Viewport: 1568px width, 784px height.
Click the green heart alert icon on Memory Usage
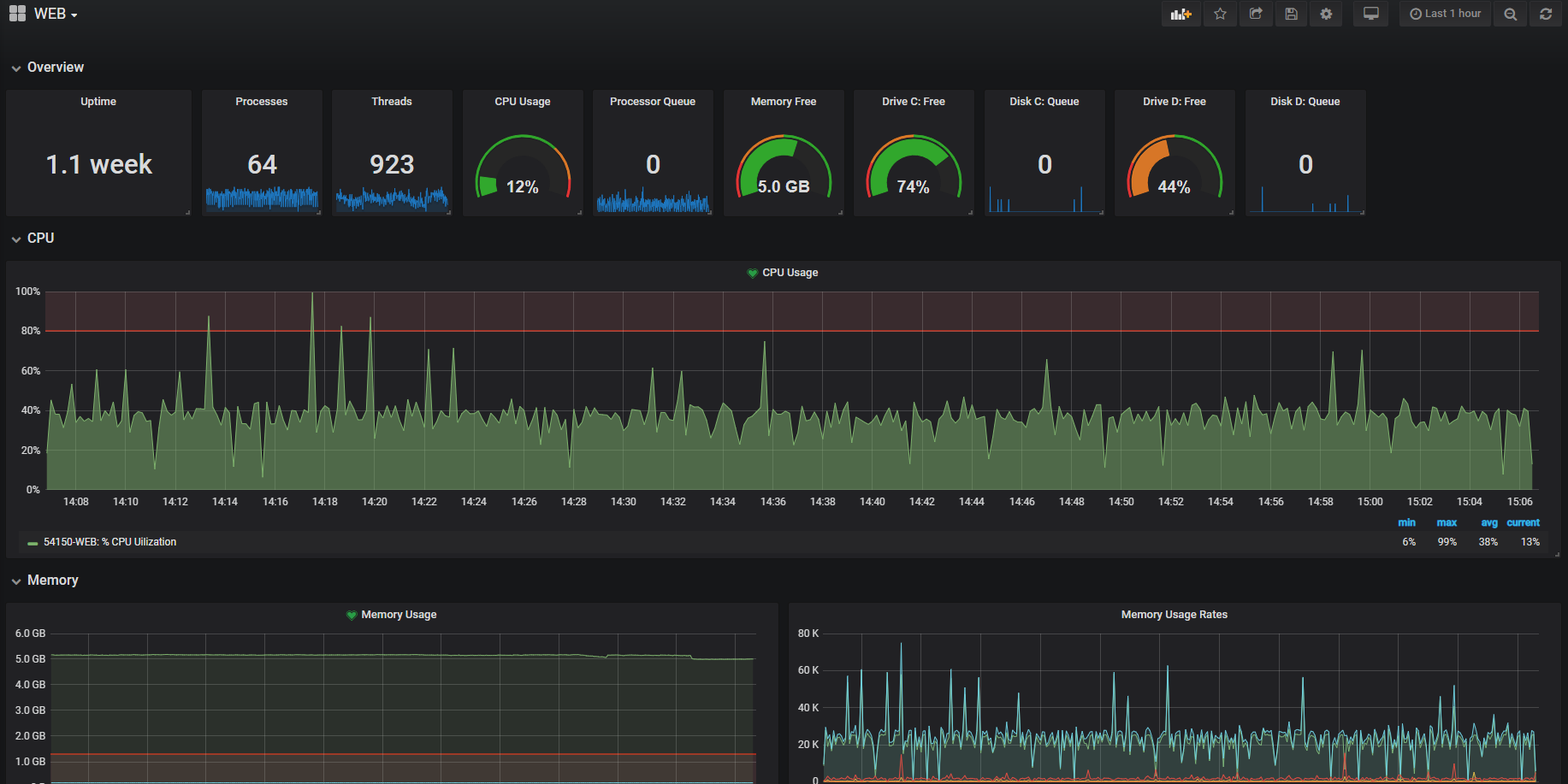pos(352,616)
